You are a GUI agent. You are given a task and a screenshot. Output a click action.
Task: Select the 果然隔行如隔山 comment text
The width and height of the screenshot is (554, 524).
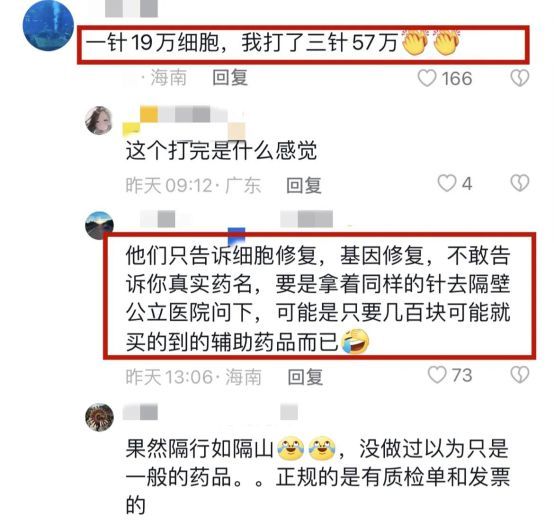tap(318, 476)
